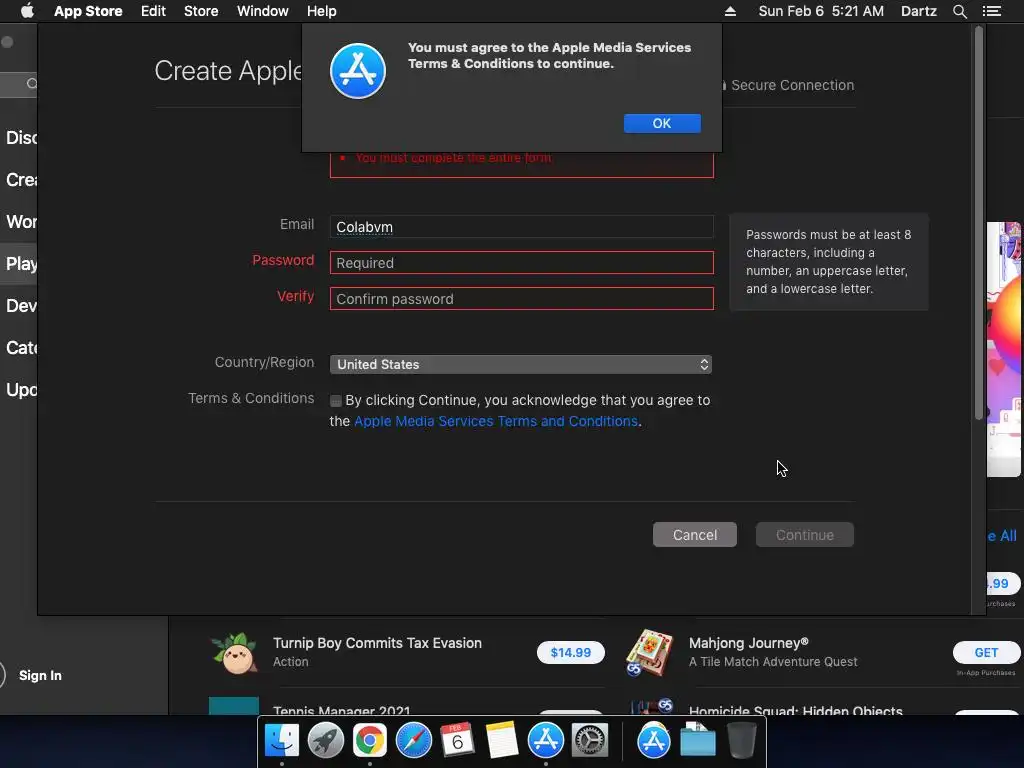
Task: Launch Google Chrome from the Dock
Action: [370, 741]
